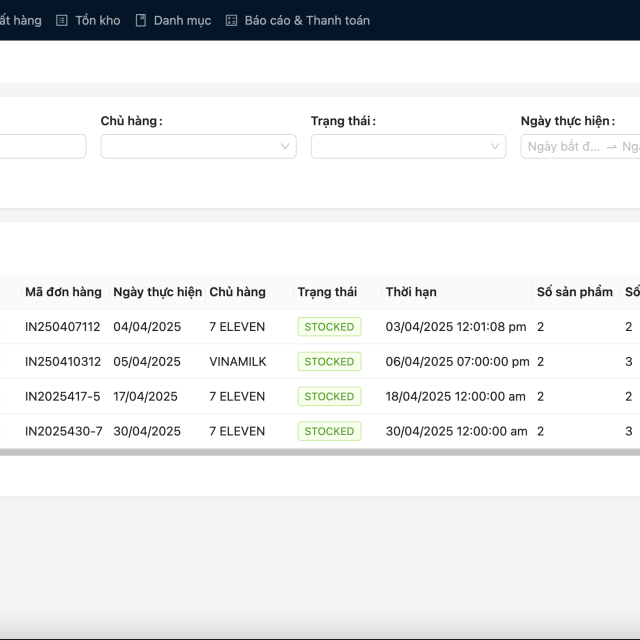Click the Trạng thái table column header
Viewport: 640px width, 640px height.
point(327,292)
